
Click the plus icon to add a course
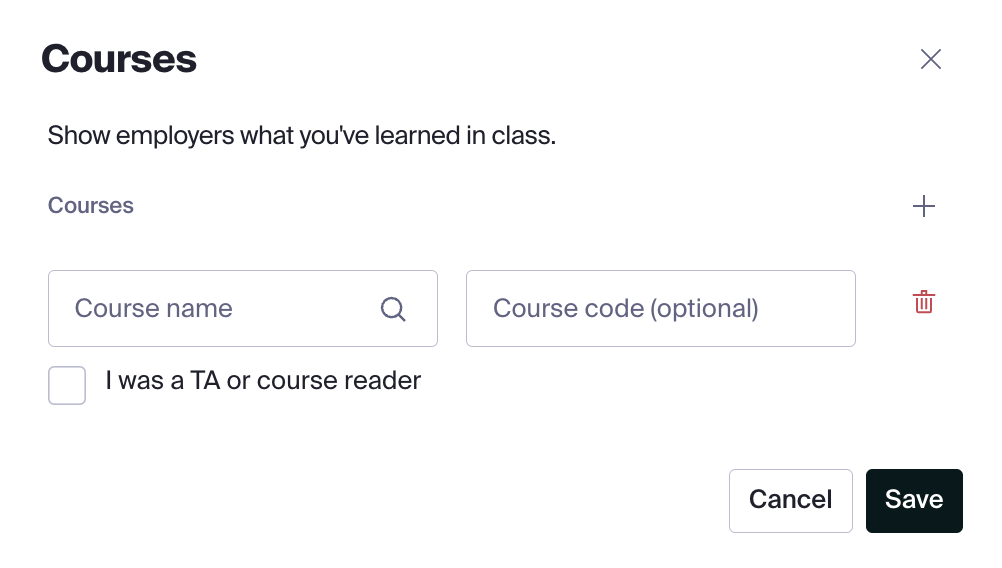[x=924, y=207]
